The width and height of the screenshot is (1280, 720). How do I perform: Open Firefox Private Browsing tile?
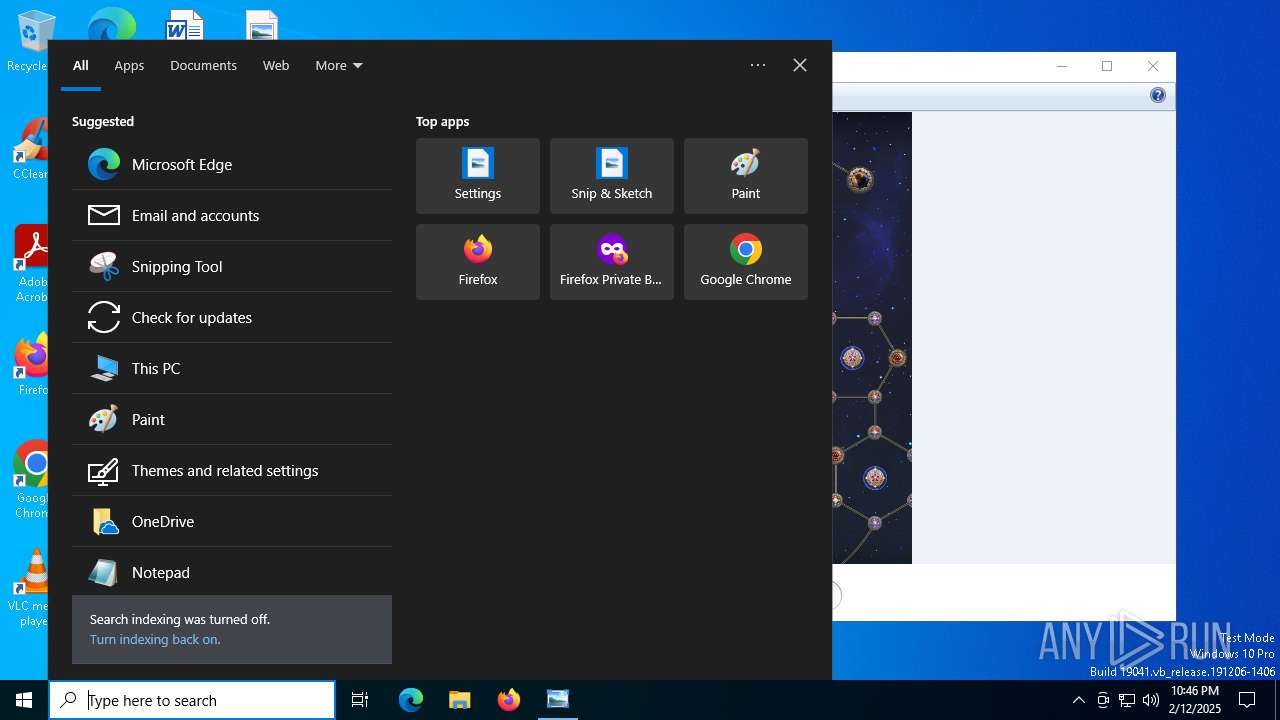tap(612, 262)
